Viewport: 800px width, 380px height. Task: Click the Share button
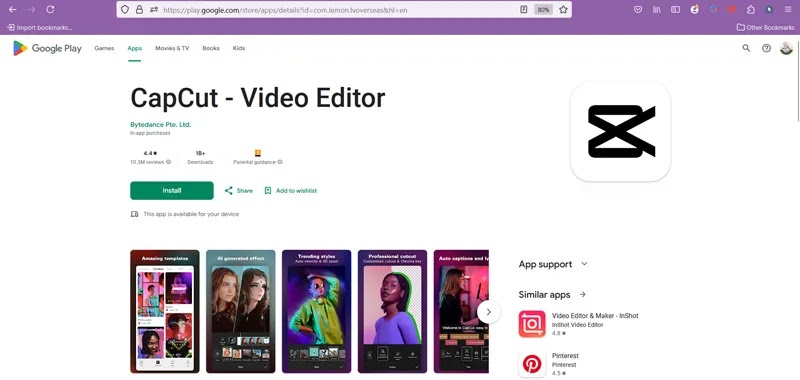point(239,191)
